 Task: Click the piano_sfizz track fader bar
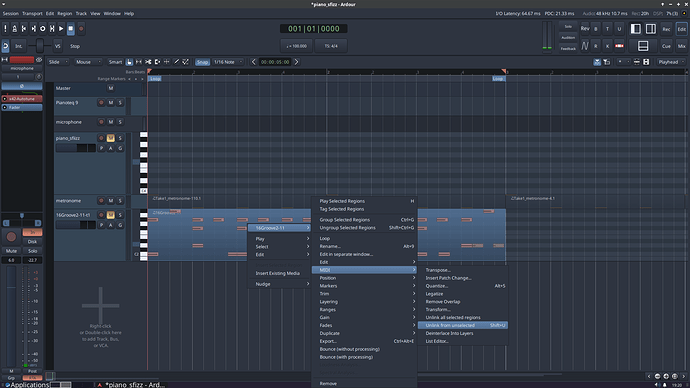click(x=76, y=148)
